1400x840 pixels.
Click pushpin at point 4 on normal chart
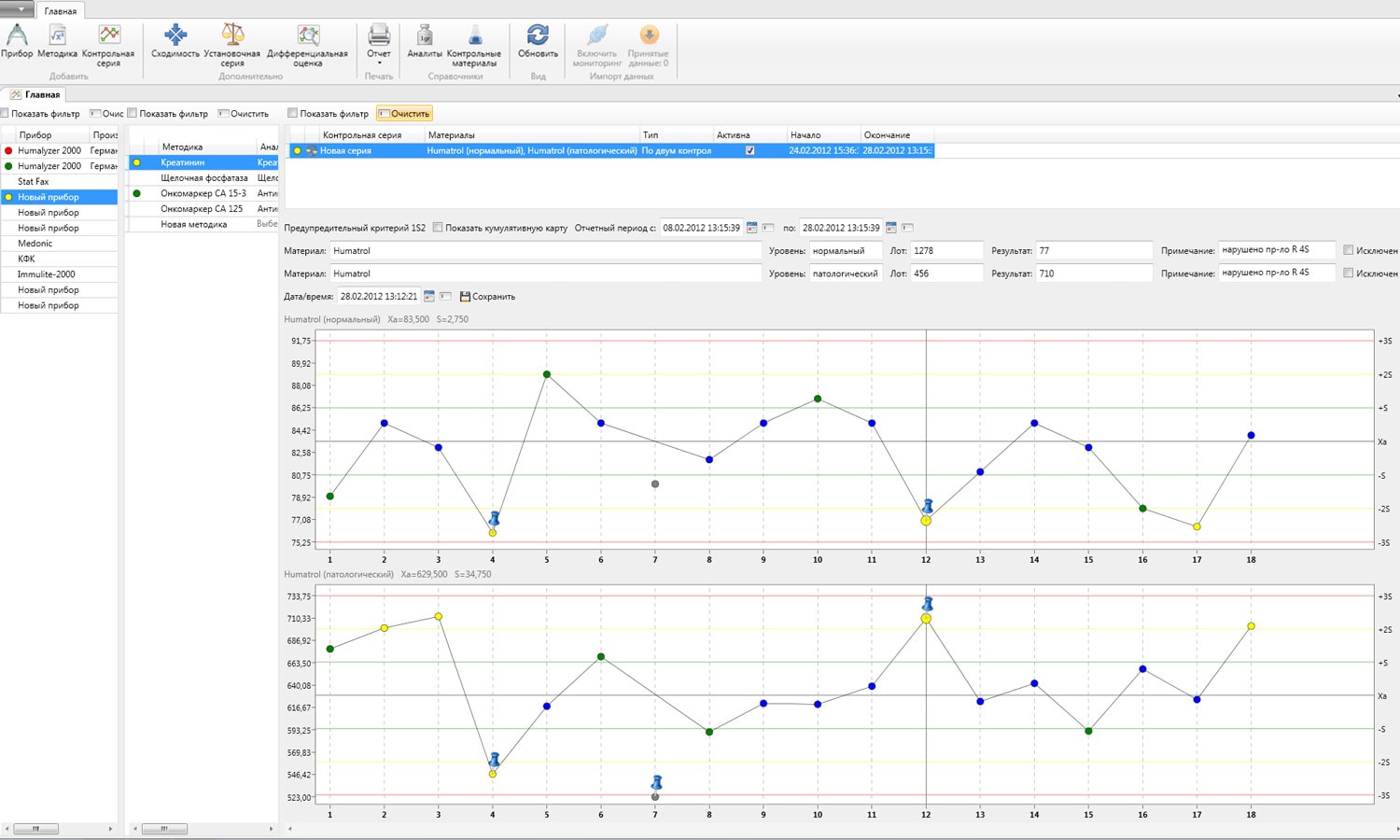(495, 519)
